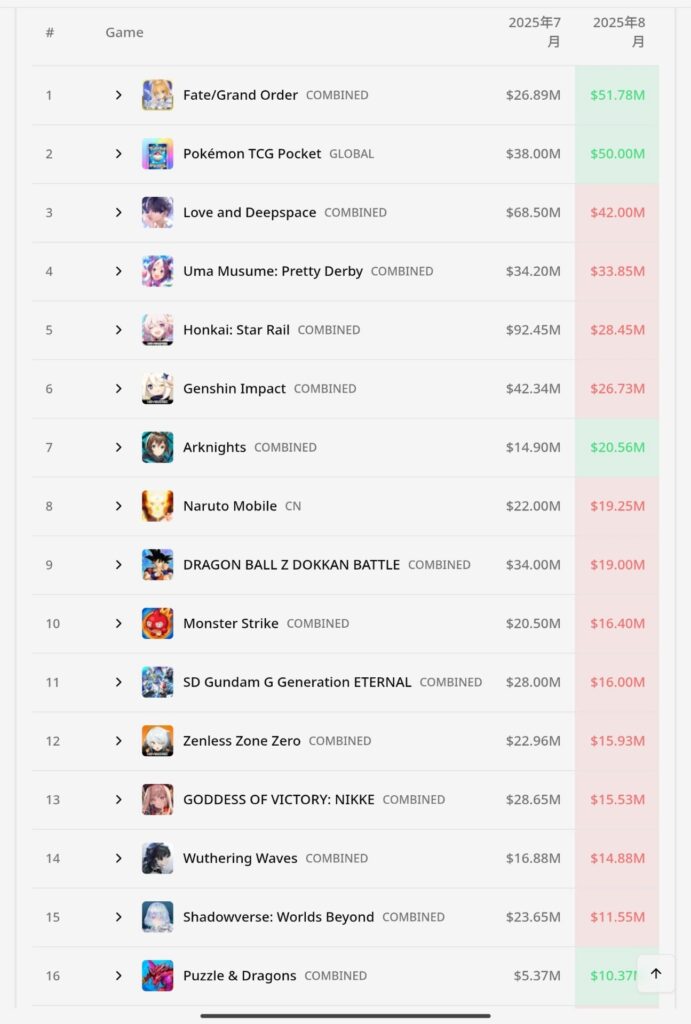The height and width of the screenshot is (1024, 691).
Task: Click the SD Gundam G Generation ETERNAL icon
Action: click(157, 682)
